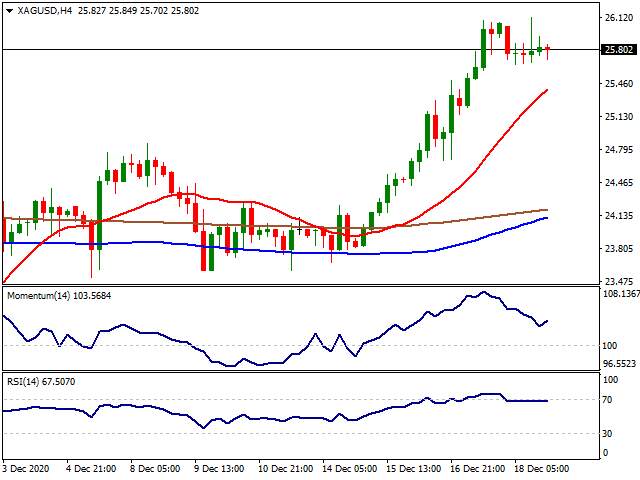Image resolution: width=640 pixels, height=480 pixels.
Task: Click the 23.805 price axis label
Action: (619, 249)
